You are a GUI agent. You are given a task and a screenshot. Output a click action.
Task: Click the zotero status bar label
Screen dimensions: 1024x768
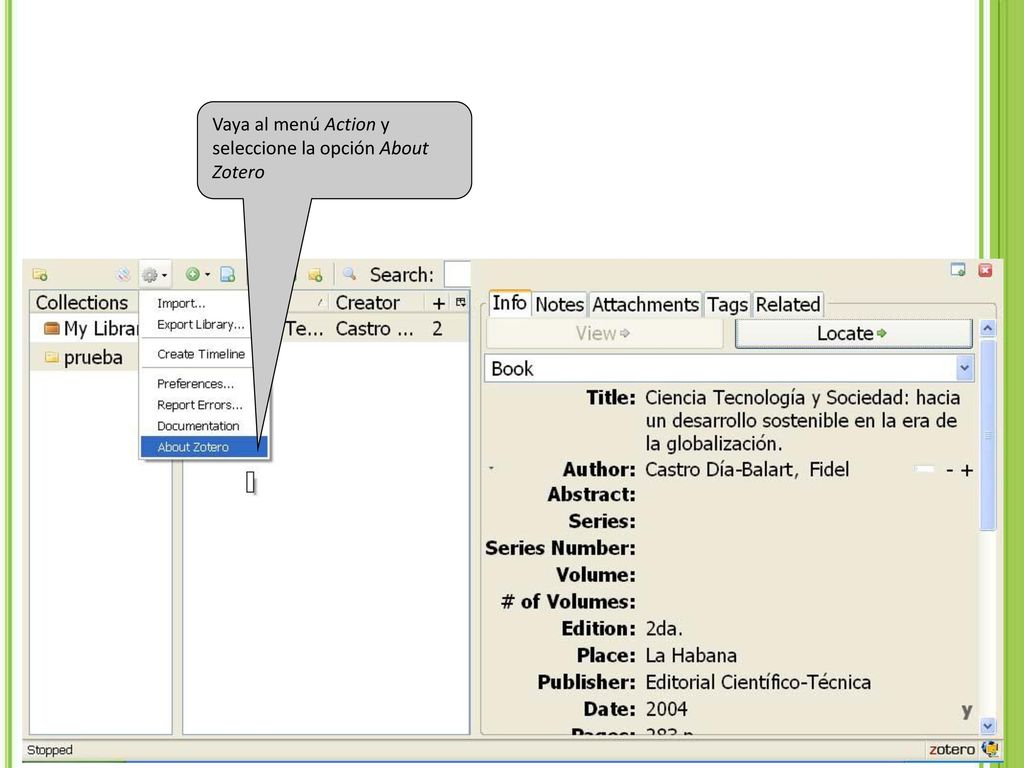click(952, 750)
